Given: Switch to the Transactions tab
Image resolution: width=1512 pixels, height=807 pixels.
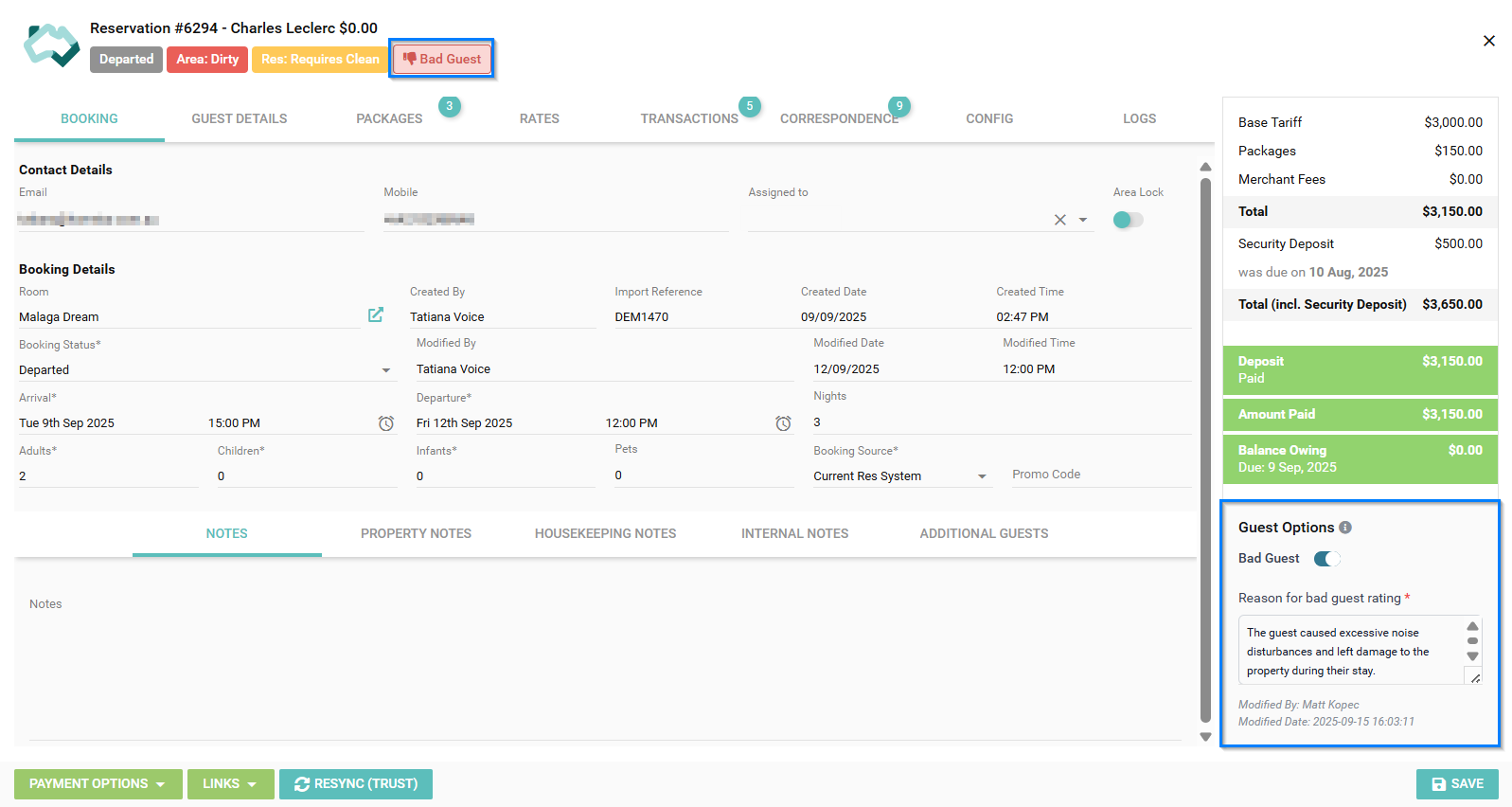Looking at the screenshot, I should [x=688, y=119].
